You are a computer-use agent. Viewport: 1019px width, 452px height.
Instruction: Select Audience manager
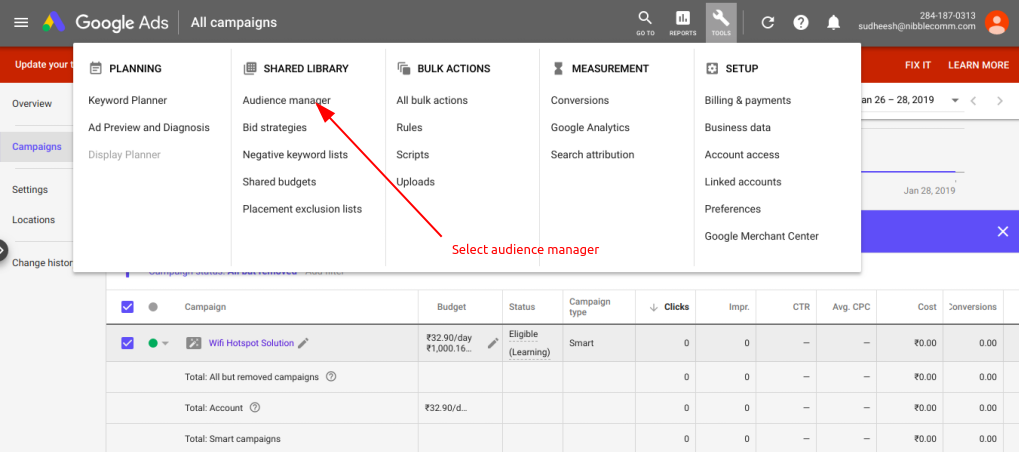click(x=287, y=101)
